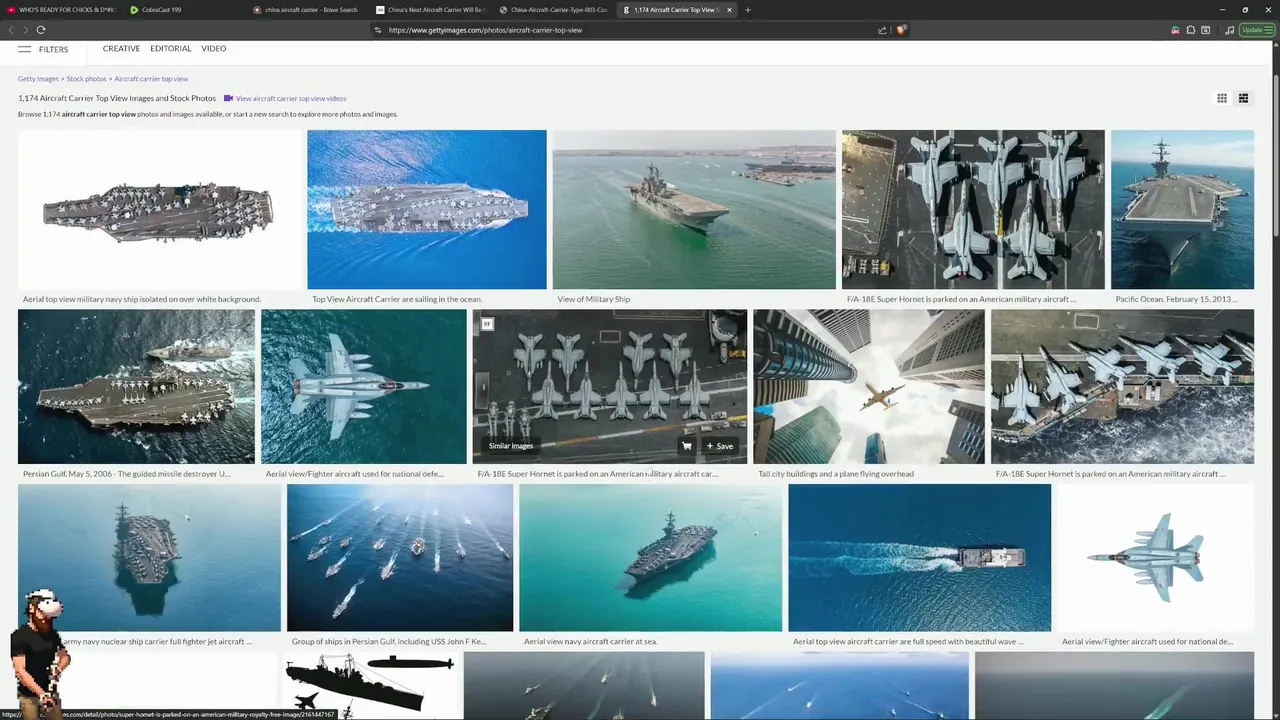Viewport: 1280px width, 720px height.
Task: Go forward using the browser forward arrow
Action: coord(25,30)
